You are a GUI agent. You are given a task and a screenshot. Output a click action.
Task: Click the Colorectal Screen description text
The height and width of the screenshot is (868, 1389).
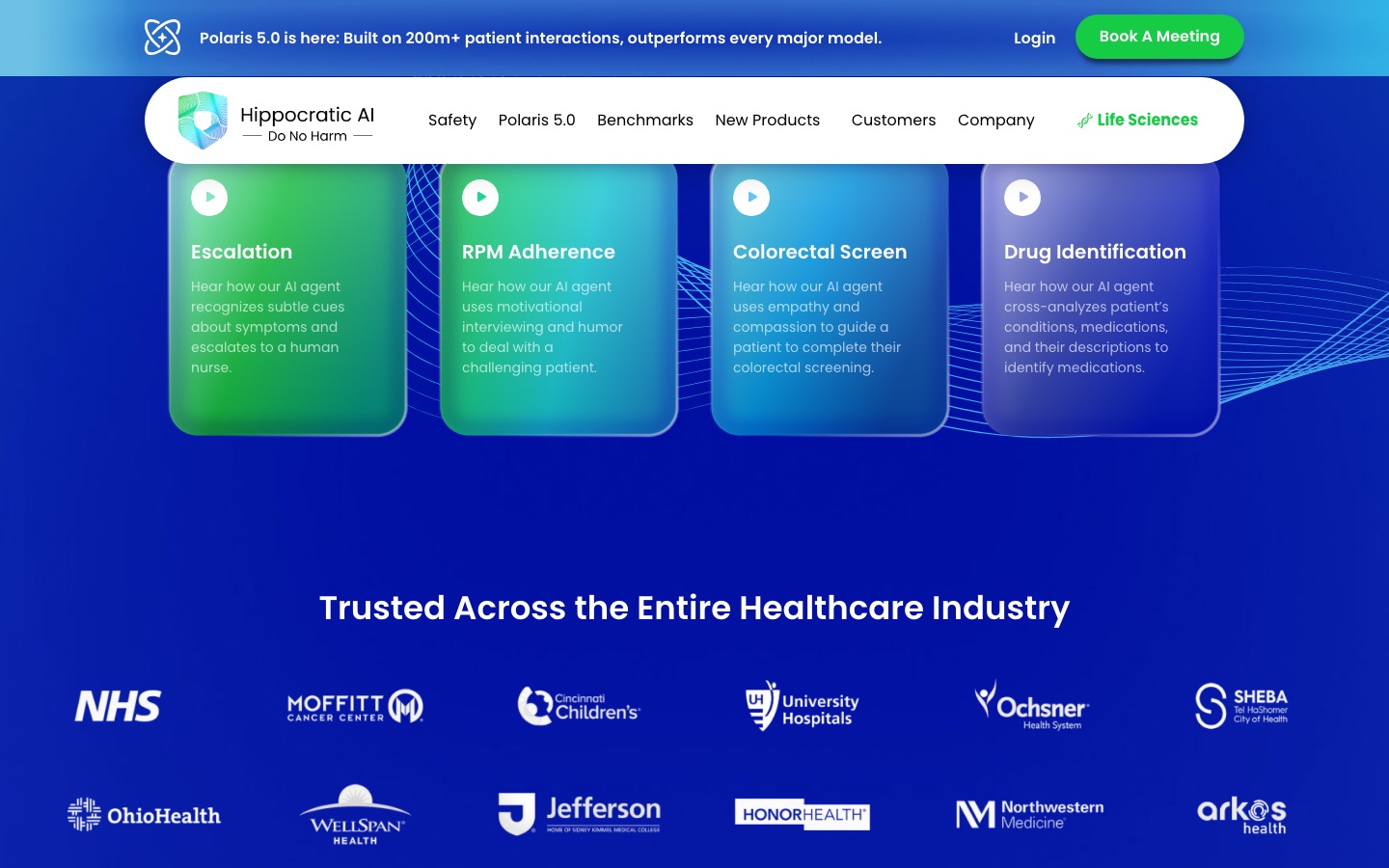pos(816,327)
